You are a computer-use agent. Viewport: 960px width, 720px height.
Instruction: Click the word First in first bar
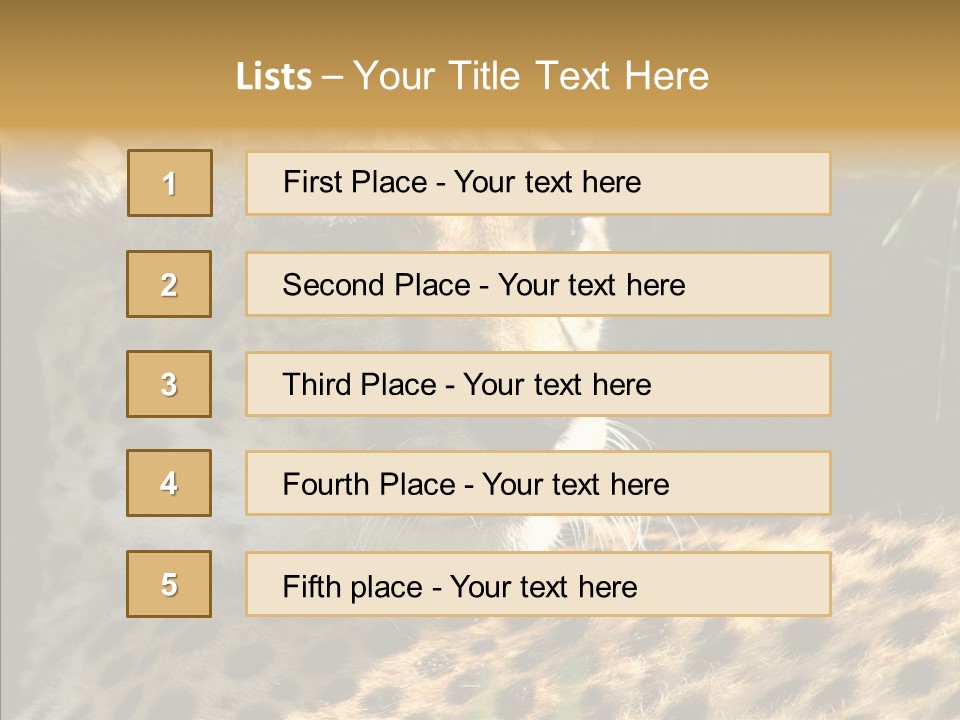pyautogui.click(x=312, y=182)
